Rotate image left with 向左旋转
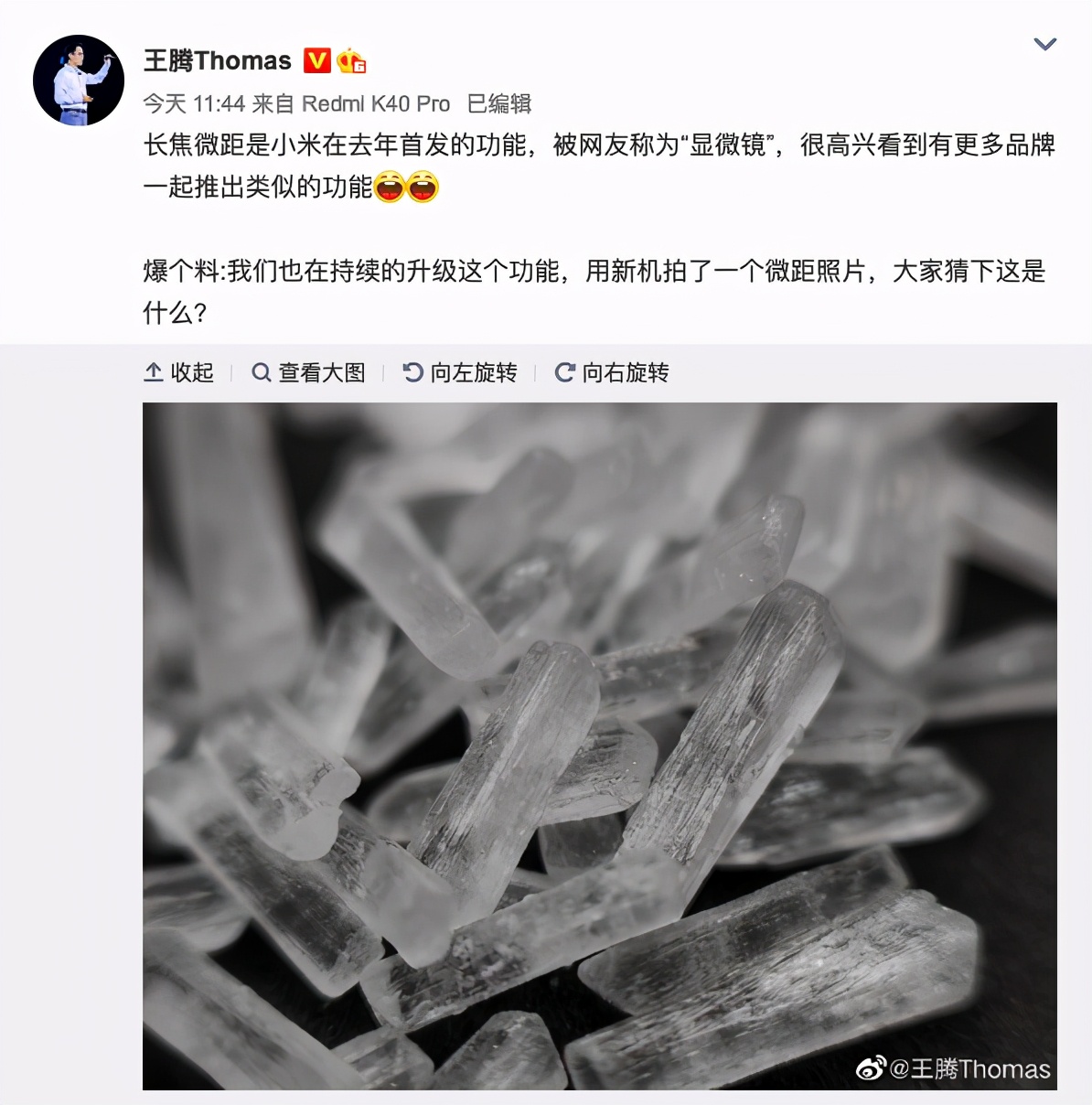 [x=460, y=372]
